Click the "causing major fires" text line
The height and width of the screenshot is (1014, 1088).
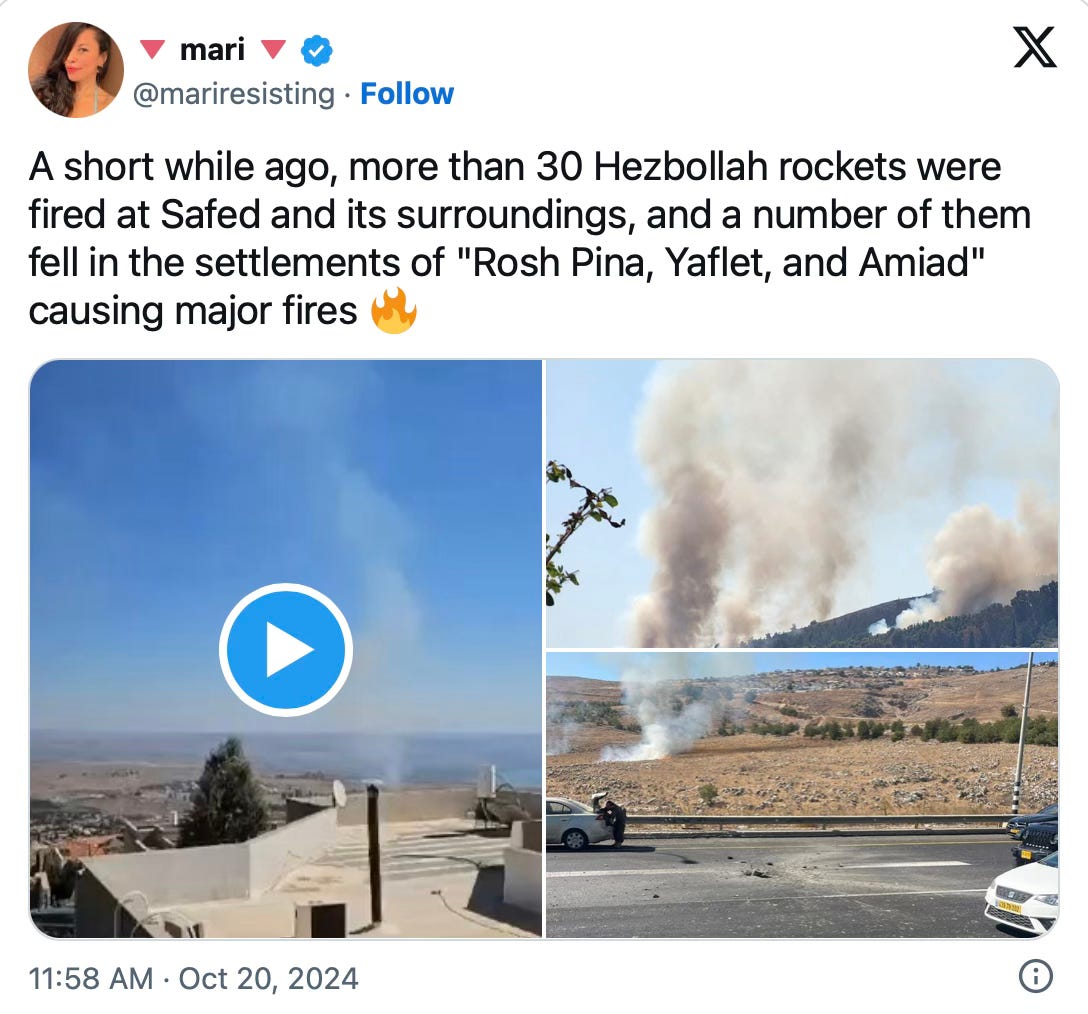[193, 310]
